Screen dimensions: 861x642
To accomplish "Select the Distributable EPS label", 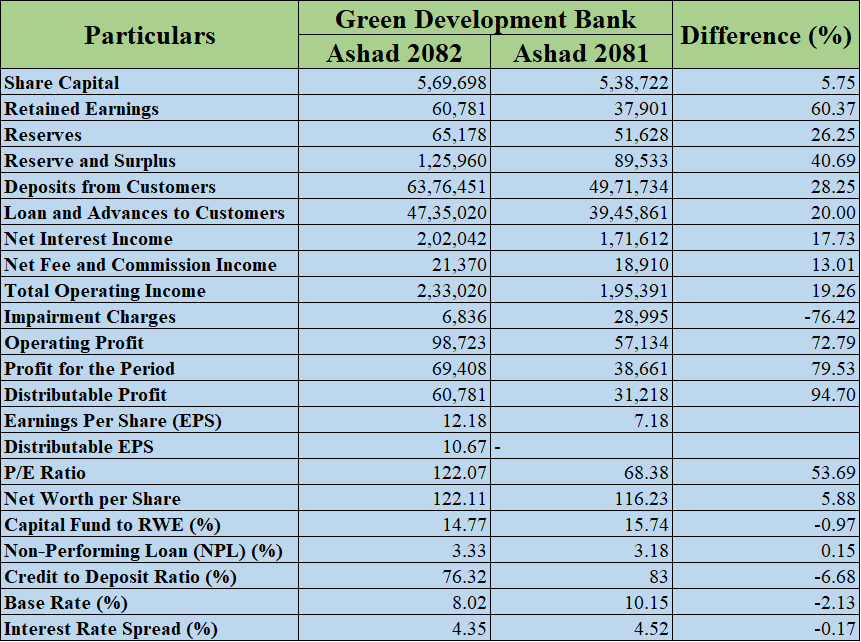I will tap(79, 447).
